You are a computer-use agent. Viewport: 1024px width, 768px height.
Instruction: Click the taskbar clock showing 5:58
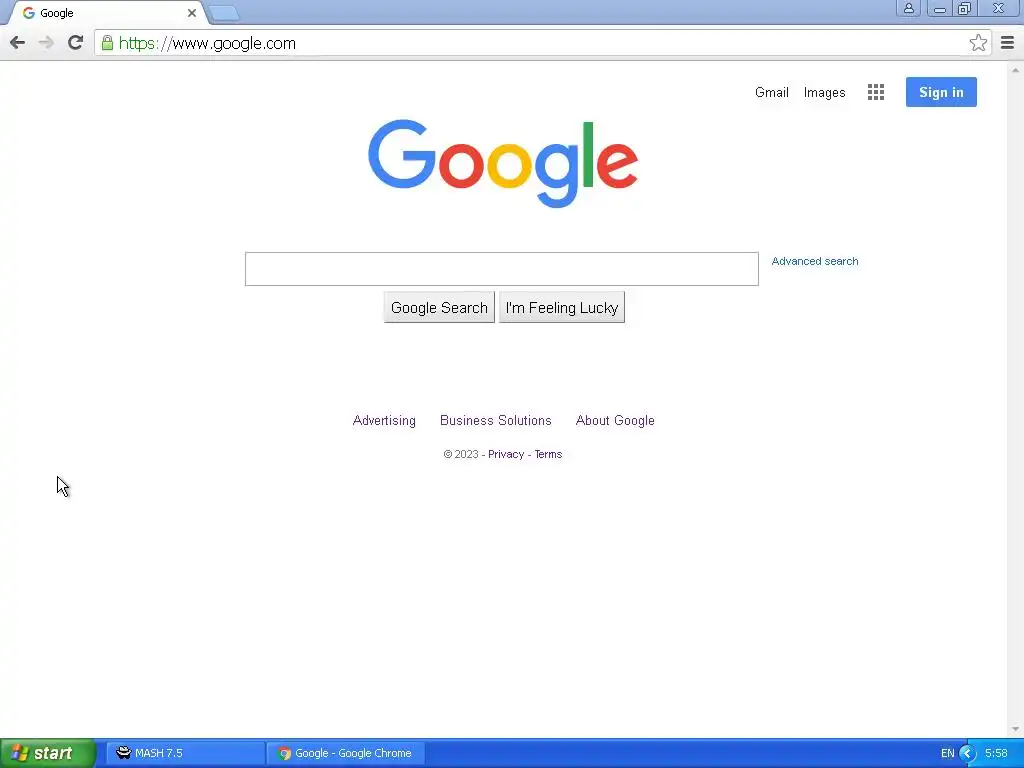[x=996, y=754]
